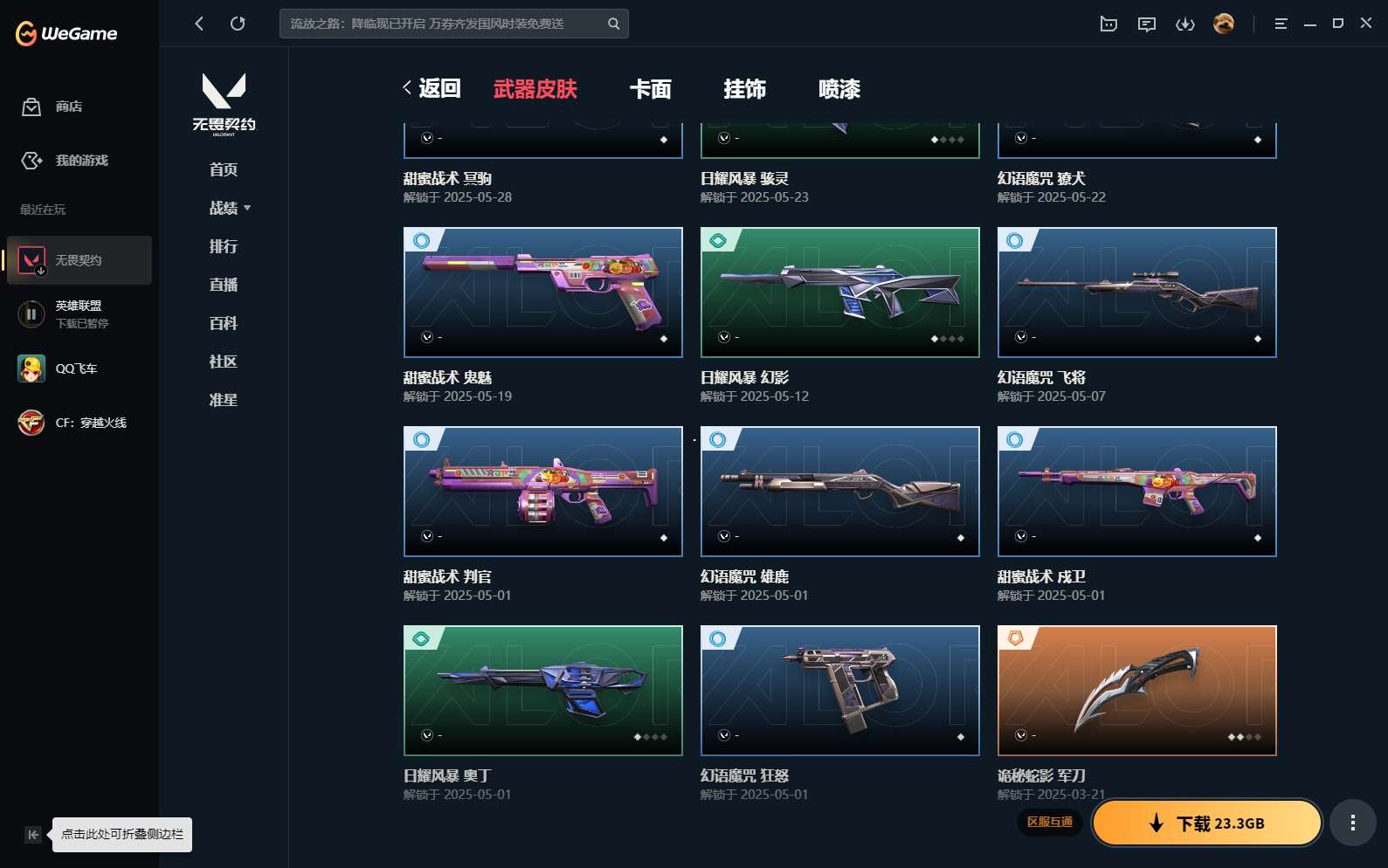The width and height of the screenshot is (1388, 868).
Task: Open the download manager icon
Action: pos(1185,24)
